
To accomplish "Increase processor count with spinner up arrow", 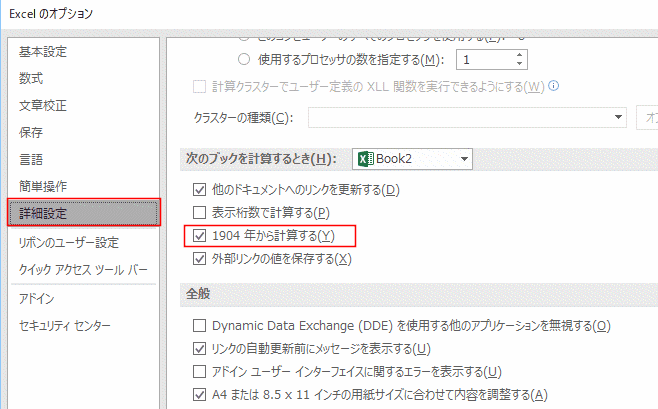I will coord(520,54).
